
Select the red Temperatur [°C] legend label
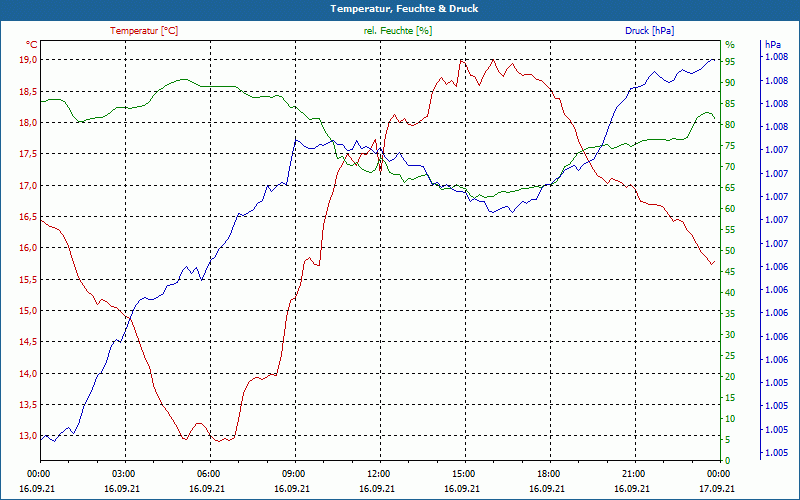(144, 31)
